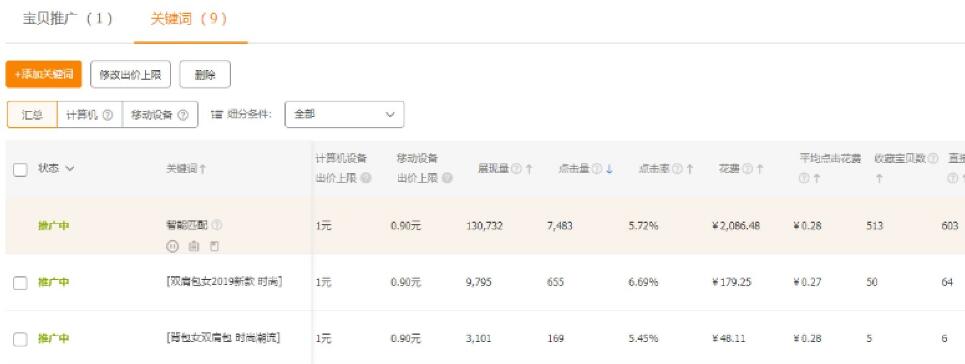Select the 计算机 view tab
This screenshot has width=965, height=364.
[x=90, y=115]
